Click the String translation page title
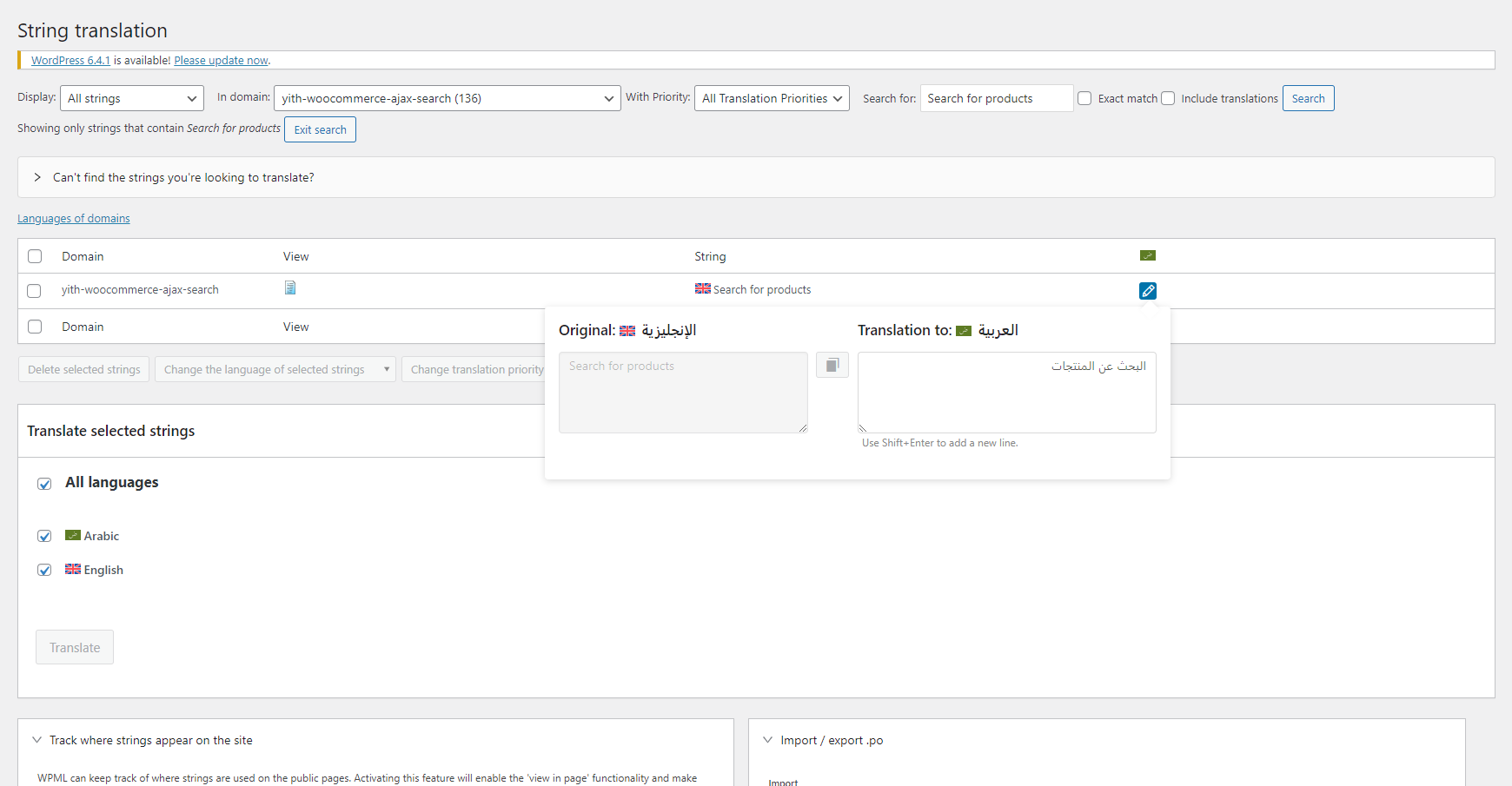Viewport: 1512px width, 786px height. [92, 30]
